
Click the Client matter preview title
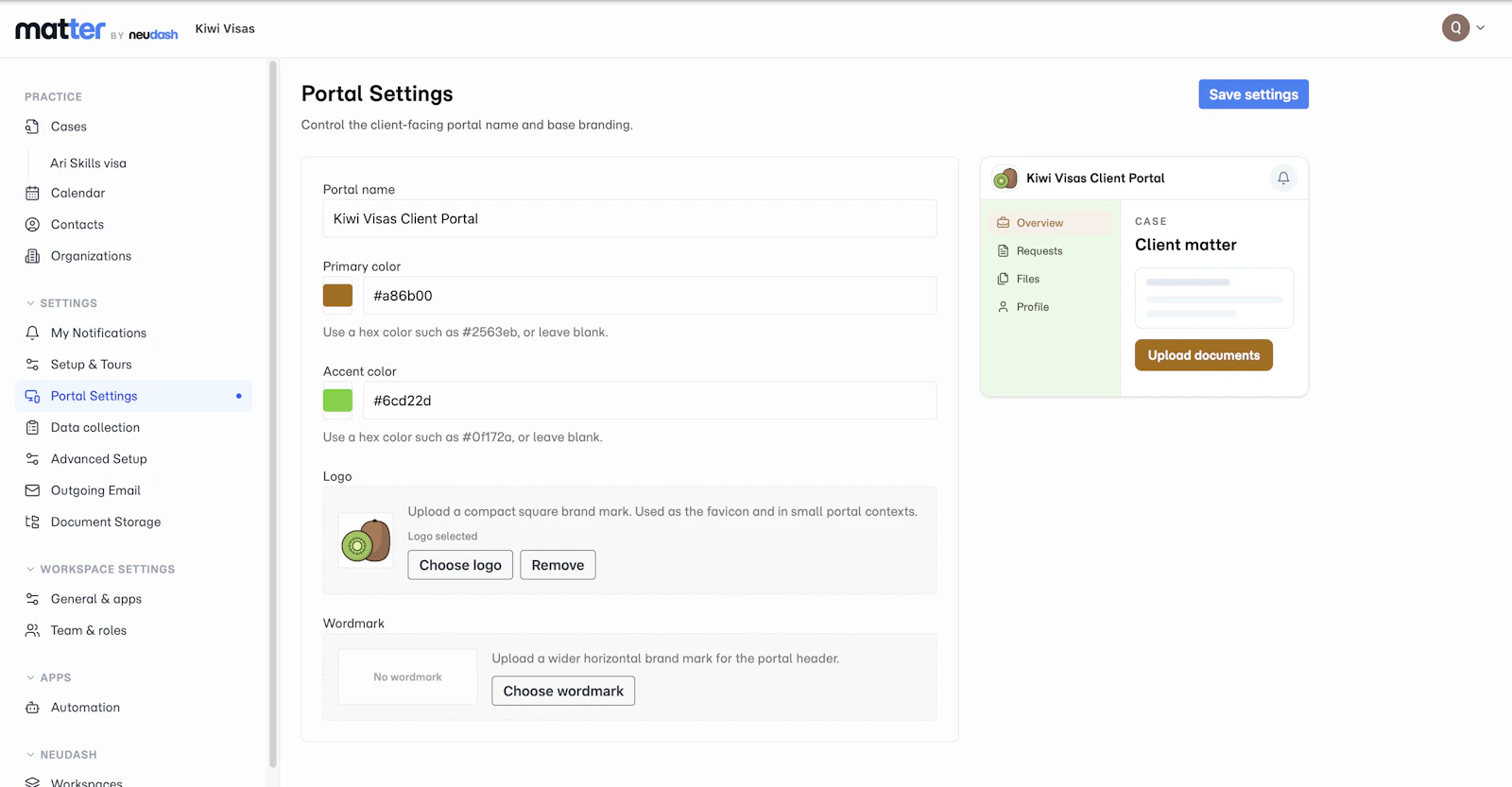1185,245
